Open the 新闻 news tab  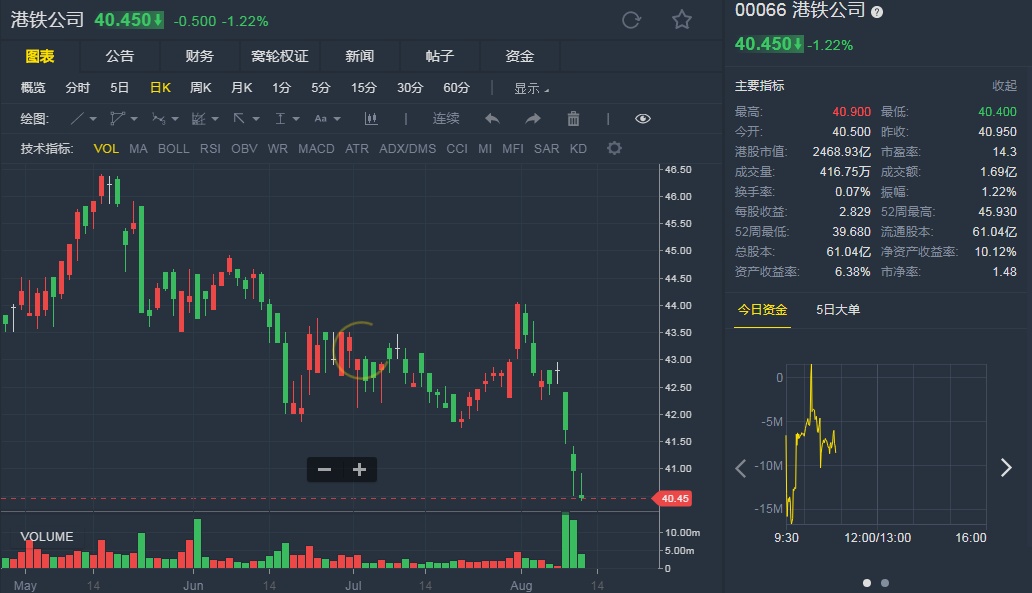[359, 56]
